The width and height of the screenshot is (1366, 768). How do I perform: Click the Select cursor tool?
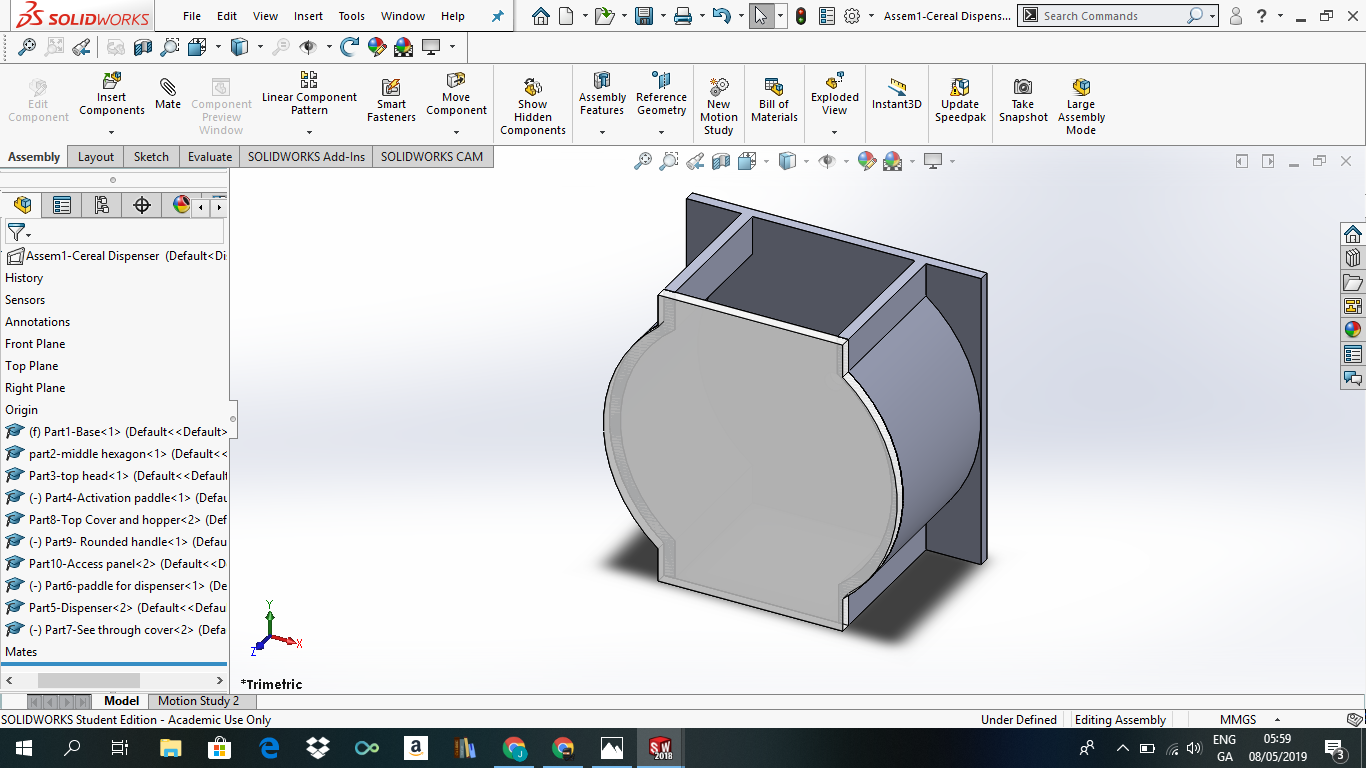pyautogui.click(x=761, y=16)
